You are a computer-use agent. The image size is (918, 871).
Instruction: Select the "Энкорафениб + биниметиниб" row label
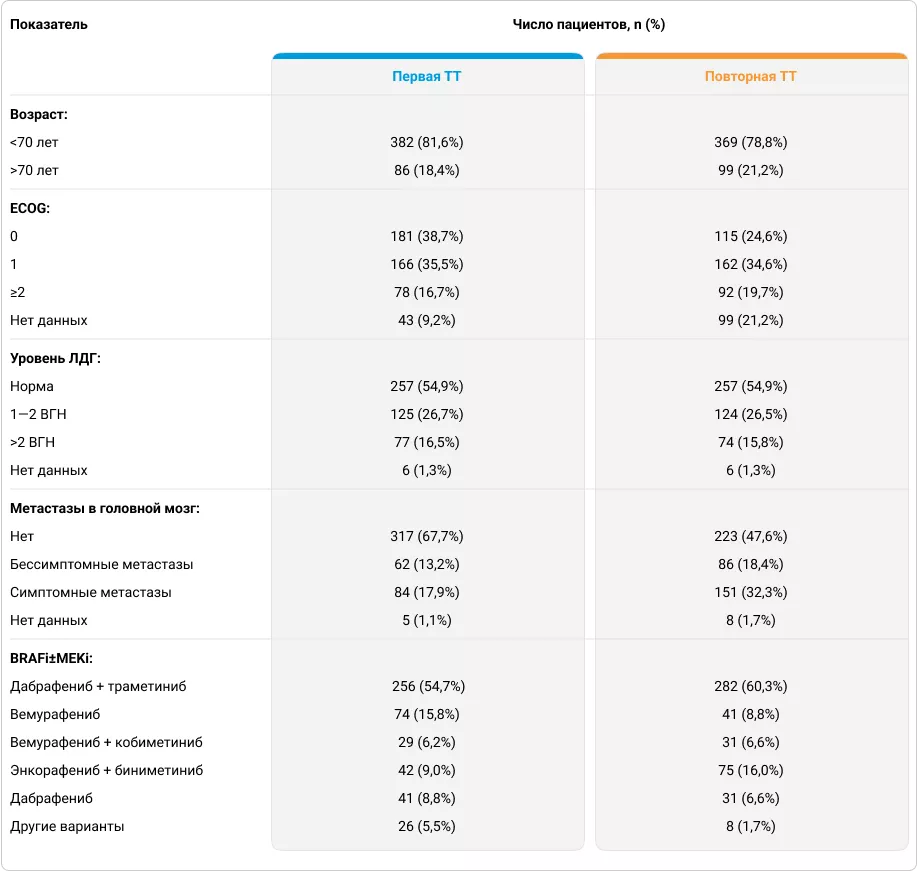pyautogui.click(x=106, y=770)
